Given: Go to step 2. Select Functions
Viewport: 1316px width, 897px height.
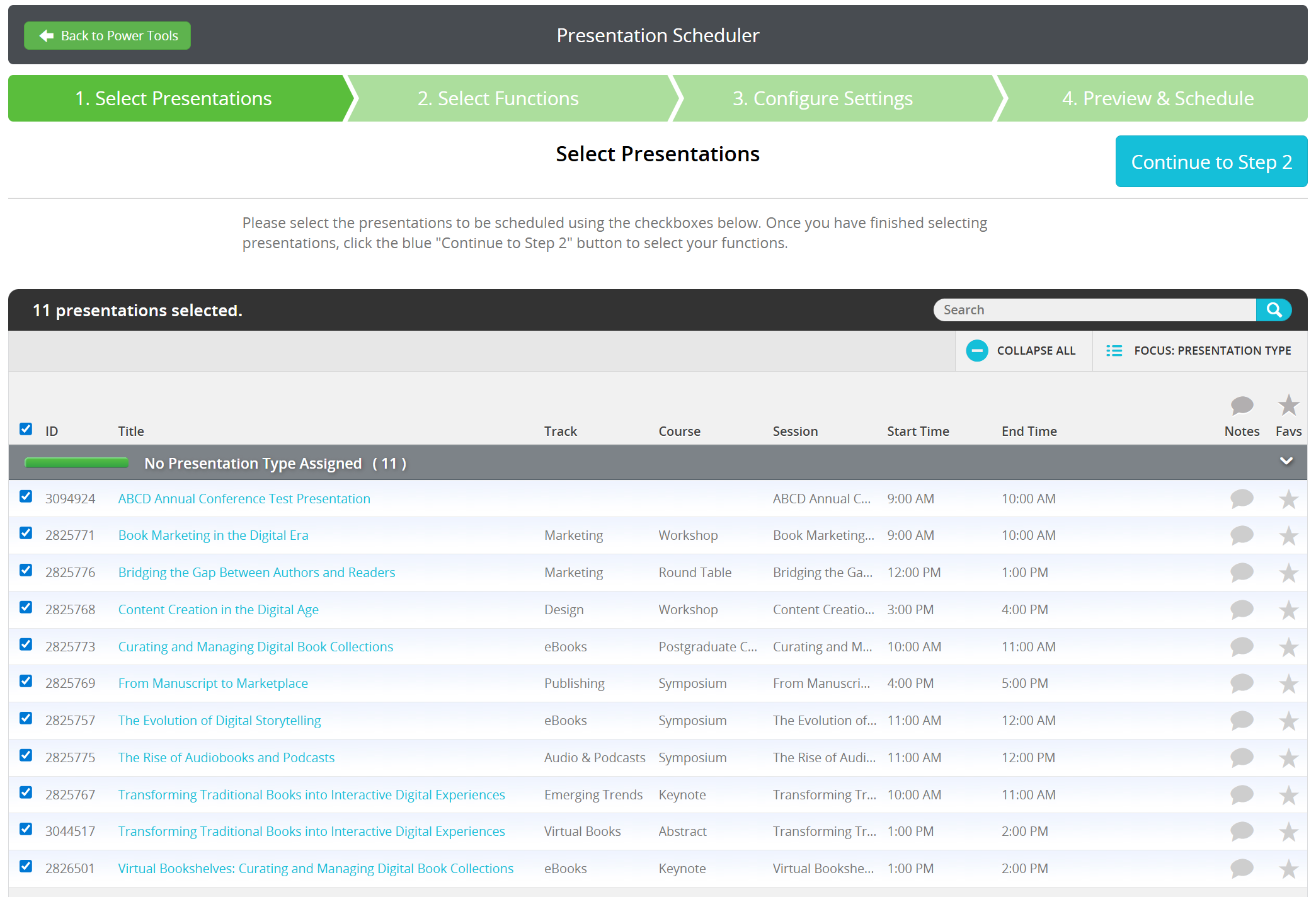Looking at the screenshot, I should (x=498, y=99).
